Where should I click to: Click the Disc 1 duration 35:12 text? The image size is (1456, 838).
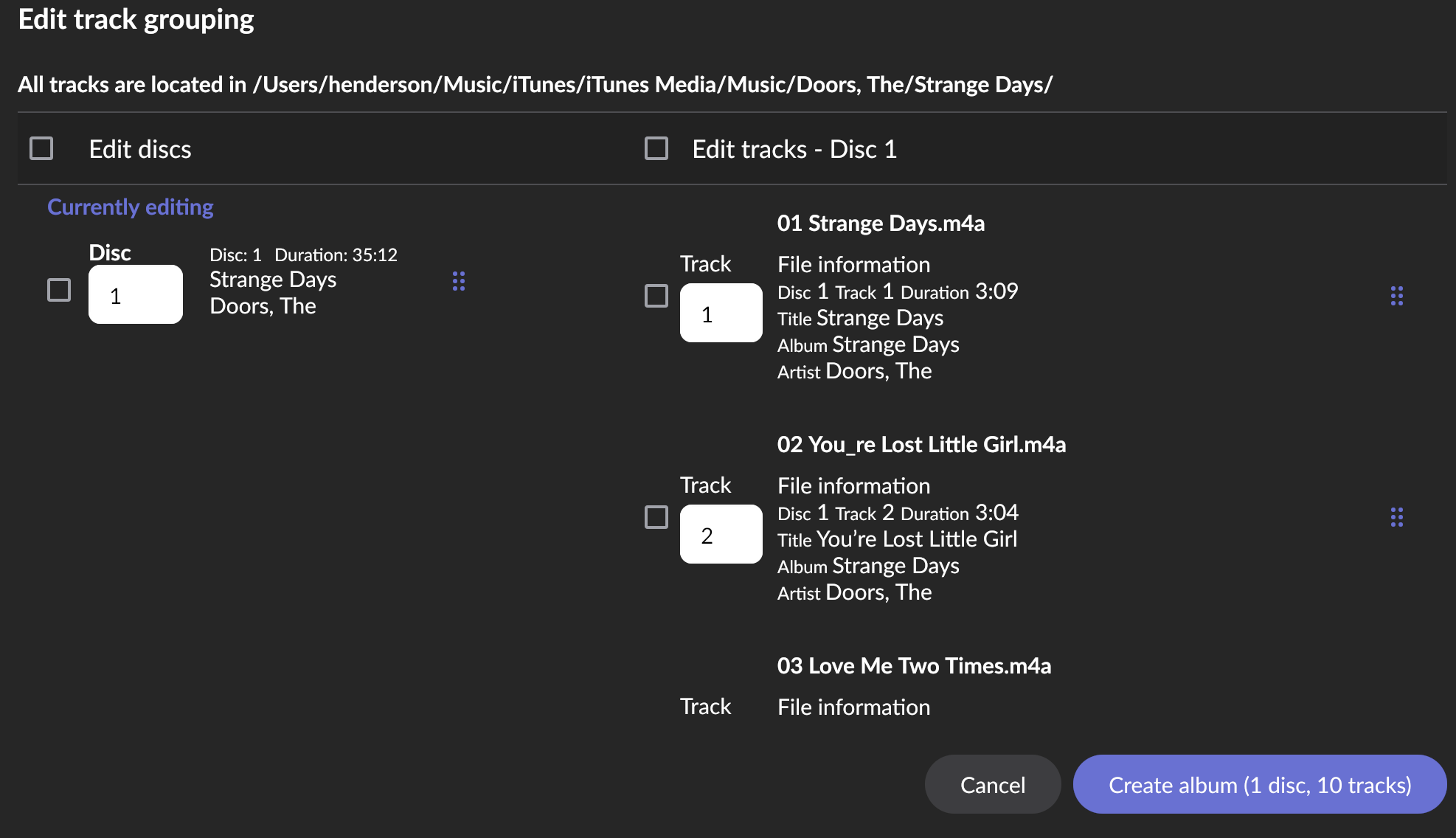click(336, 255)
